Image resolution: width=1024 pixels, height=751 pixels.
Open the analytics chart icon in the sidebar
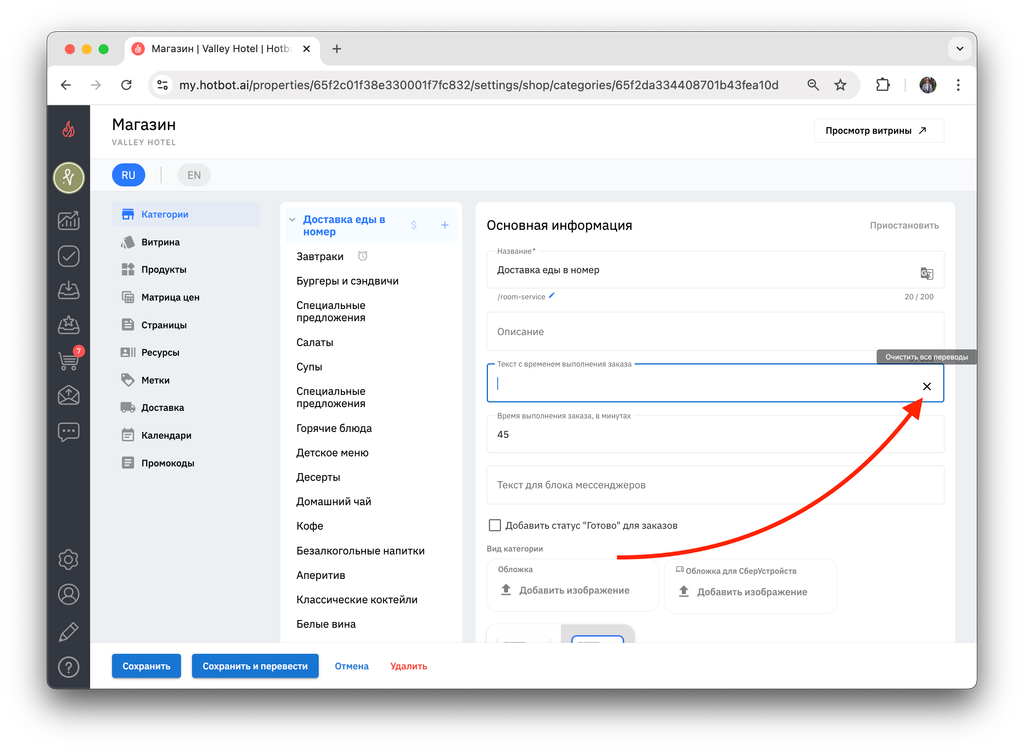pos(69,221)
